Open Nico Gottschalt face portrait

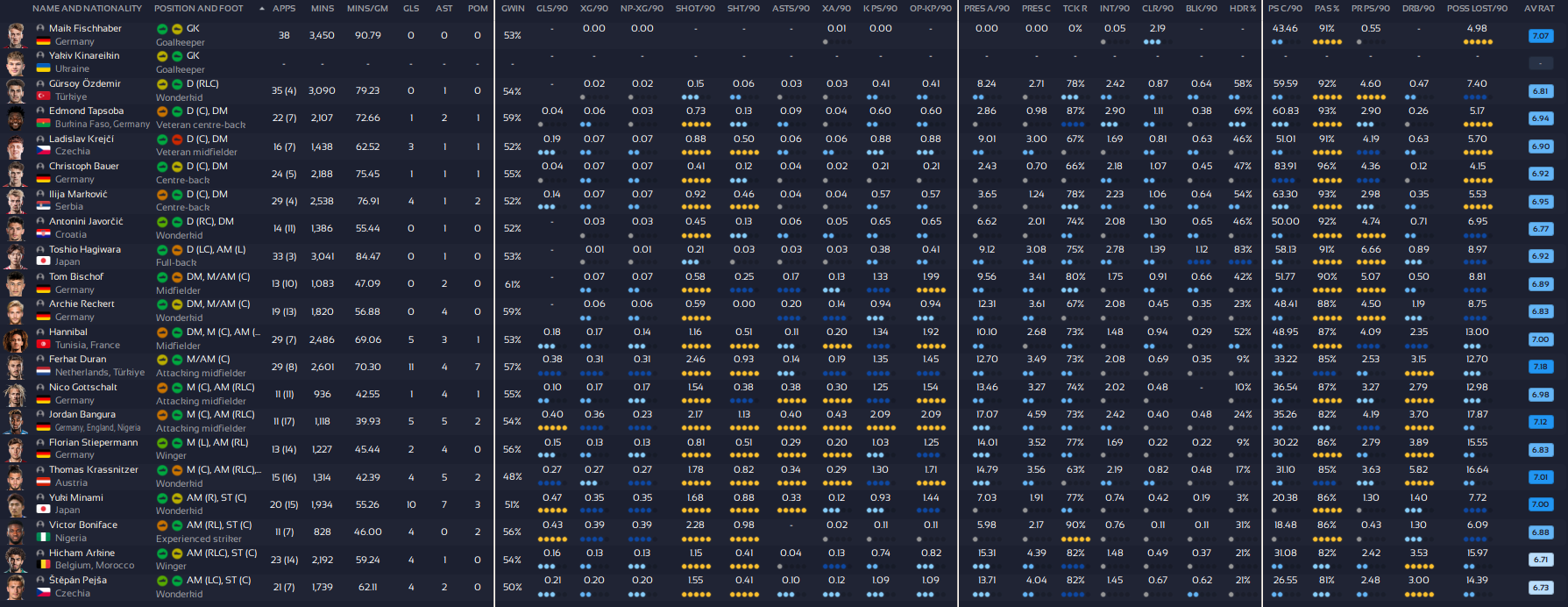click(16, 394)
